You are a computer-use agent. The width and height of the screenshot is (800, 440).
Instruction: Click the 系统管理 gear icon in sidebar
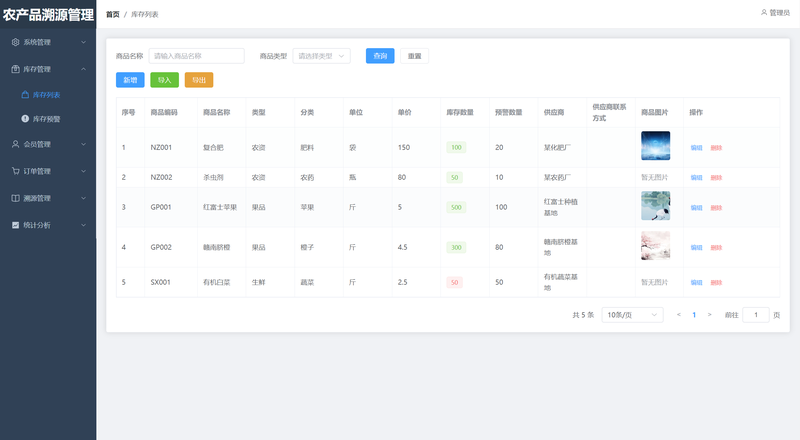click(15, 43)
